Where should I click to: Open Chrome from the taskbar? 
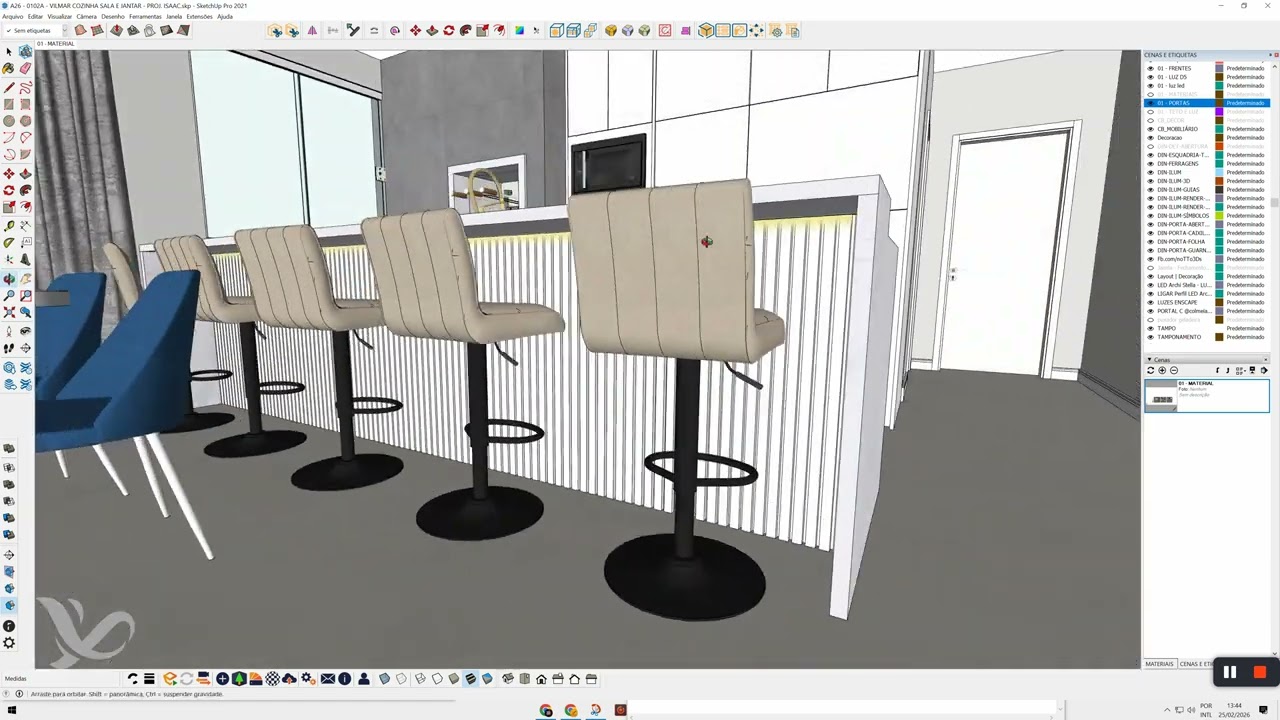click(546, 711)
